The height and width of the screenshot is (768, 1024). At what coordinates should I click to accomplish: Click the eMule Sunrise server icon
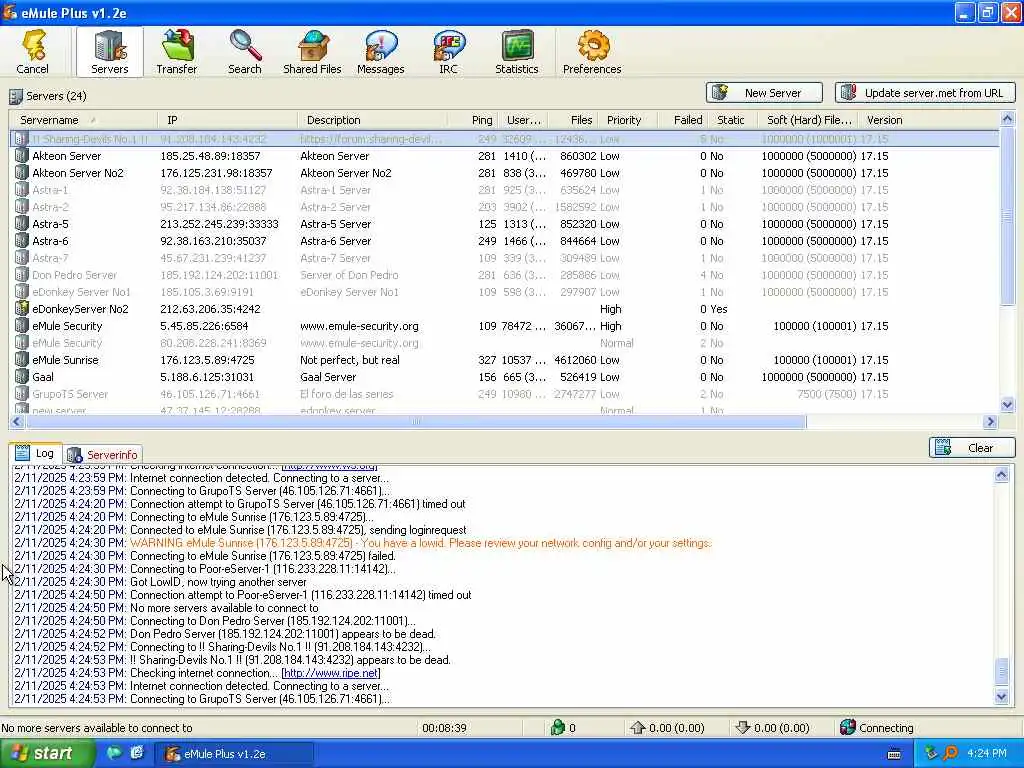tap(22, 360)
